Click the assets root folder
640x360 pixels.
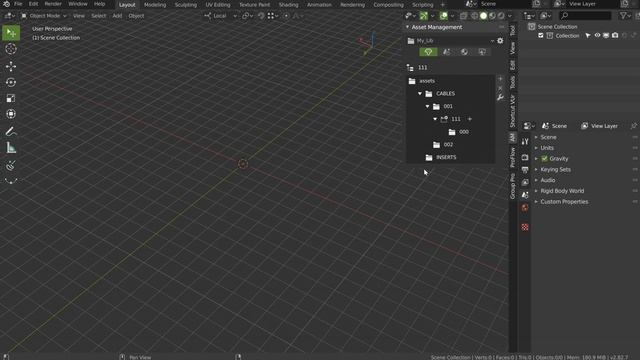coord(427,81)
